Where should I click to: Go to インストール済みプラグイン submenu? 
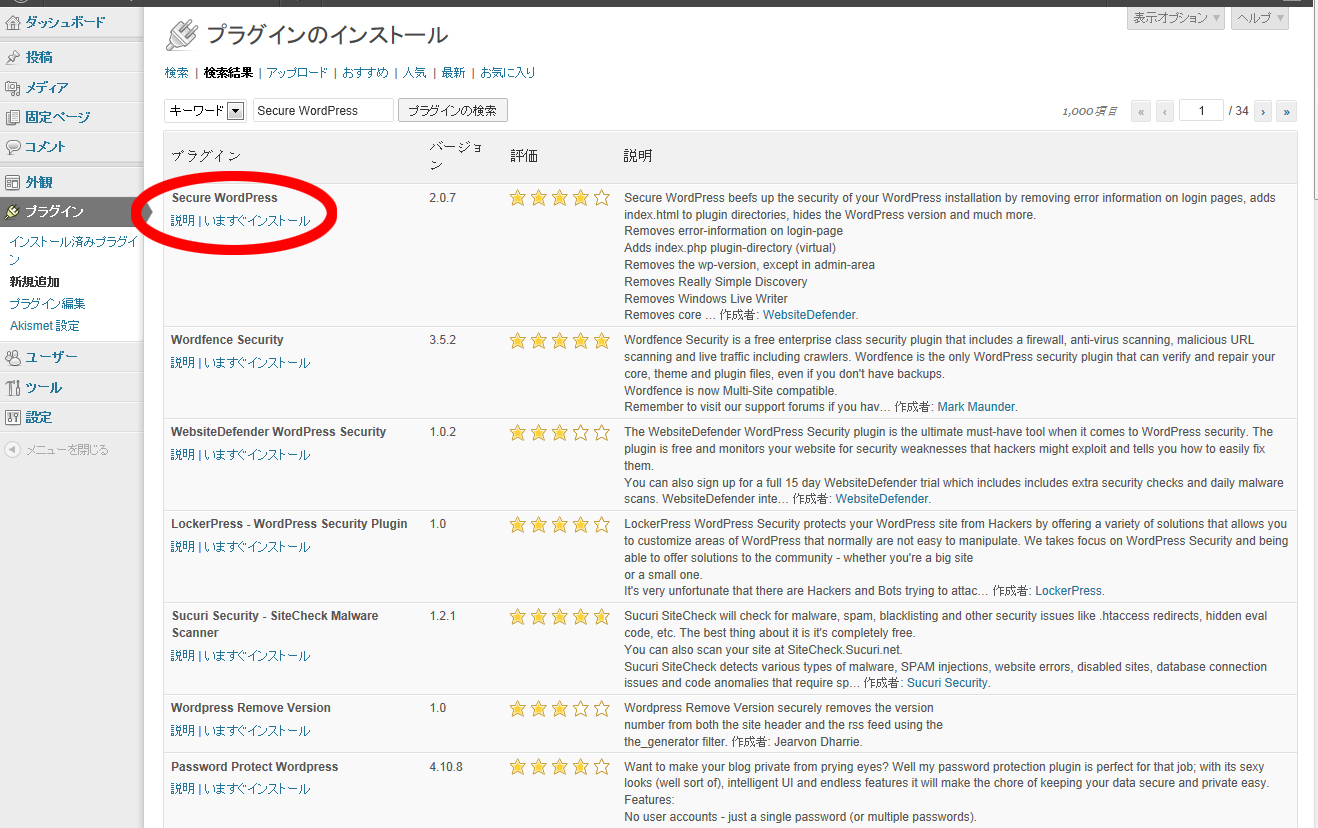tap(73, 250)
